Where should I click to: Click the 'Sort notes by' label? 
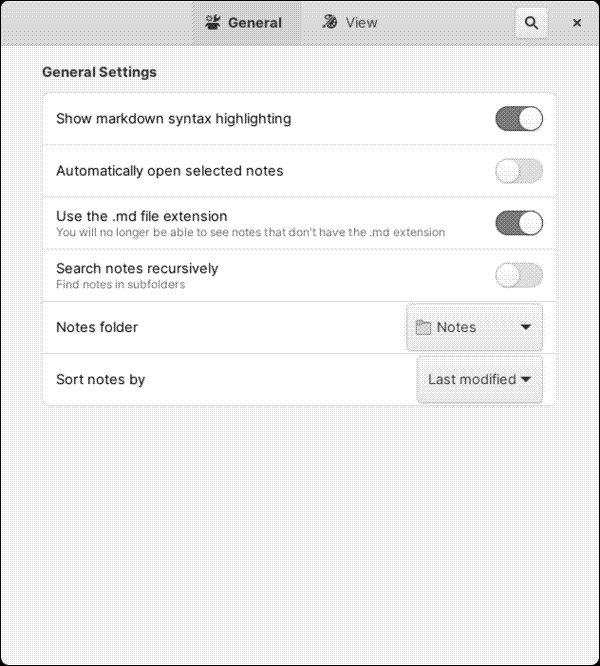[101, 379]
